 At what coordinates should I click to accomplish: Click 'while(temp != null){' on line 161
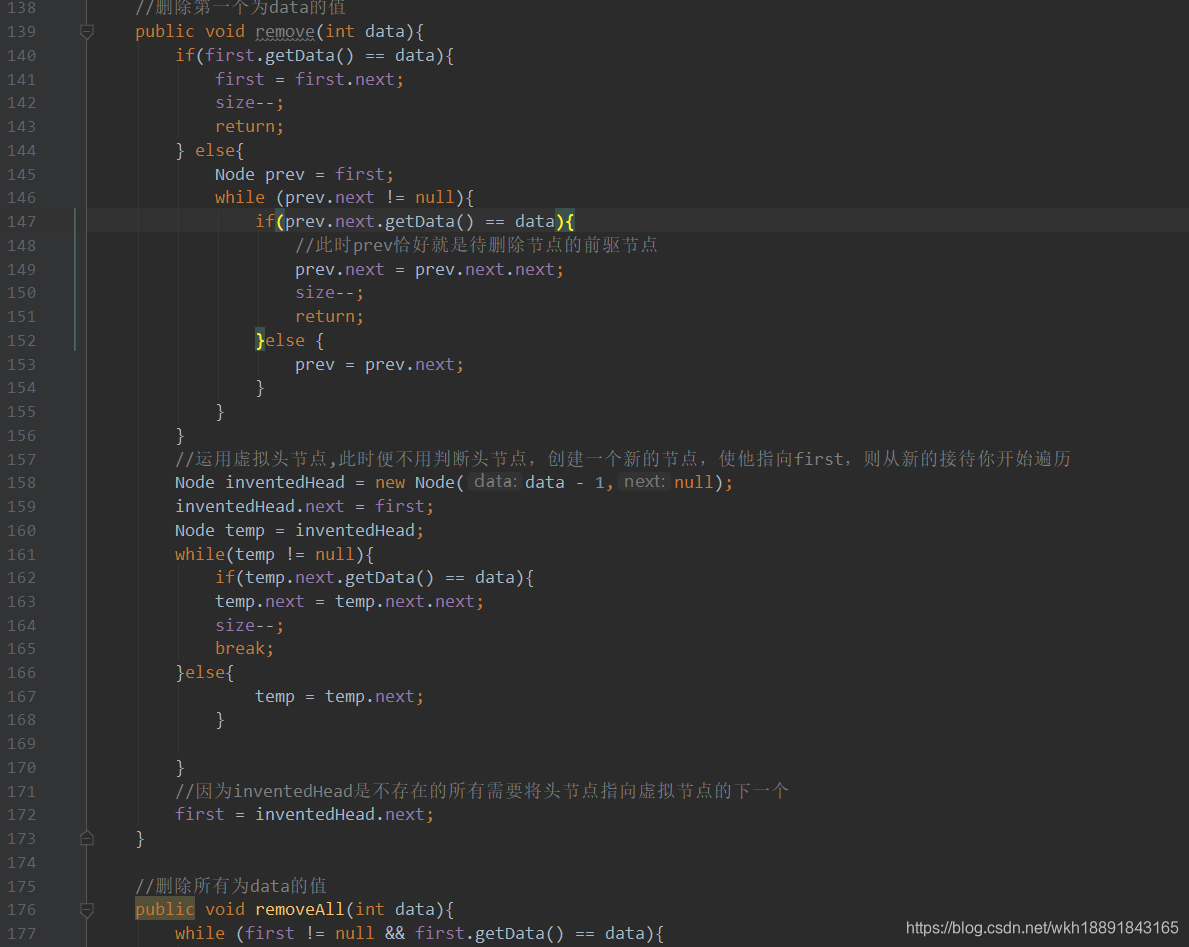point(275,555)
